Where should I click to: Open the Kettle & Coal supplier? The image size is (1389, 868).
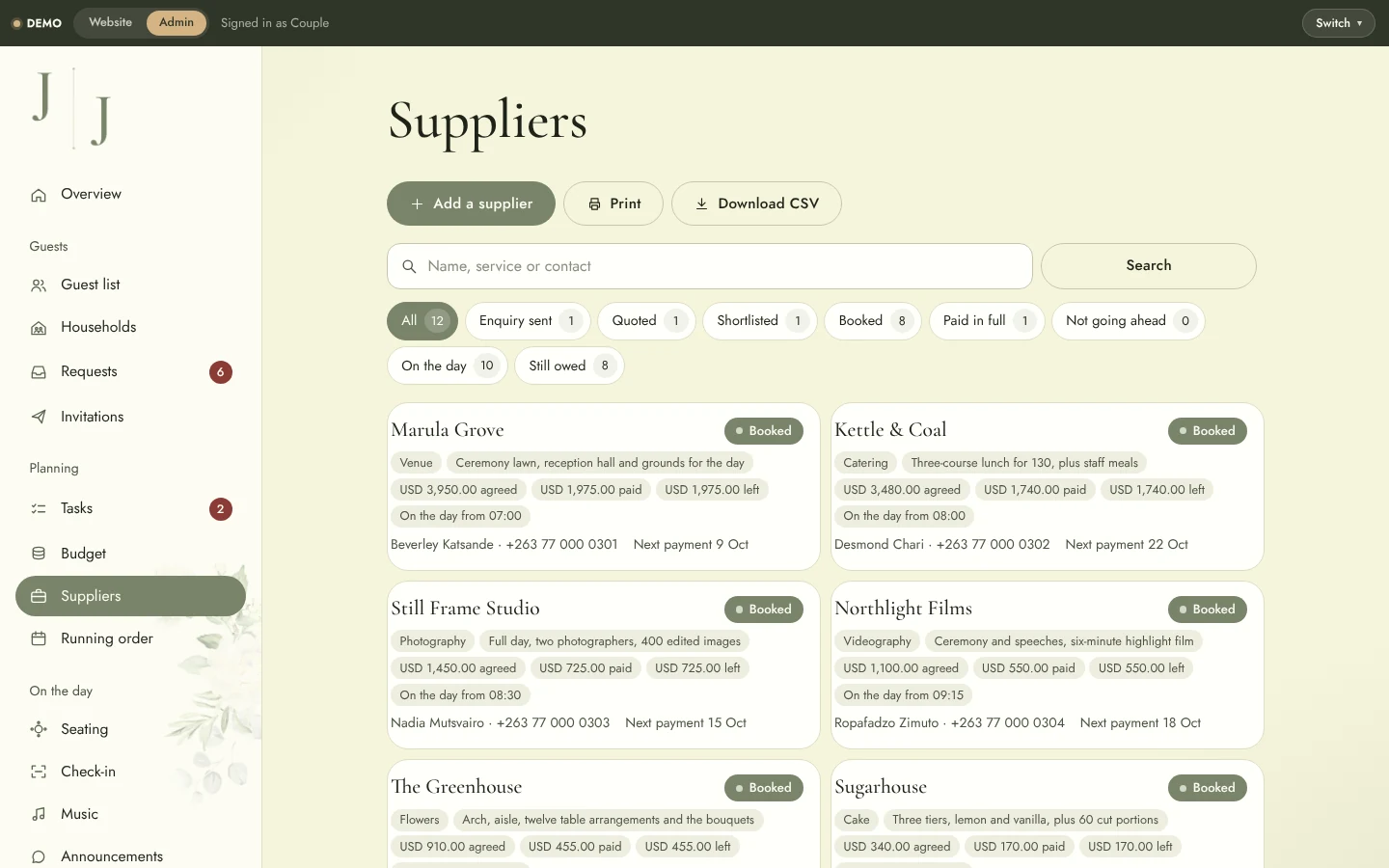tap(1048, 486)
